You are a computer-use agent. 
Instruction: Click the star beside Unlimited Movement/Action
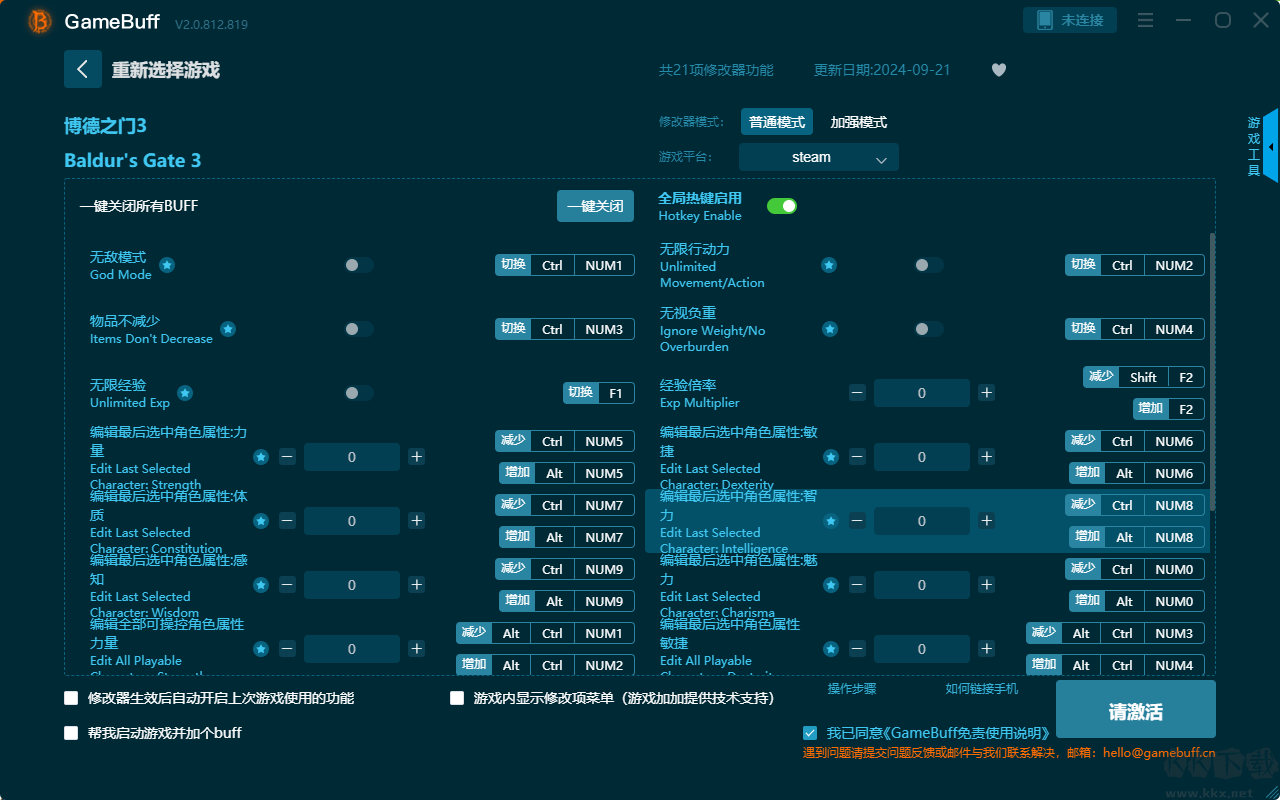tap(829, 265)
